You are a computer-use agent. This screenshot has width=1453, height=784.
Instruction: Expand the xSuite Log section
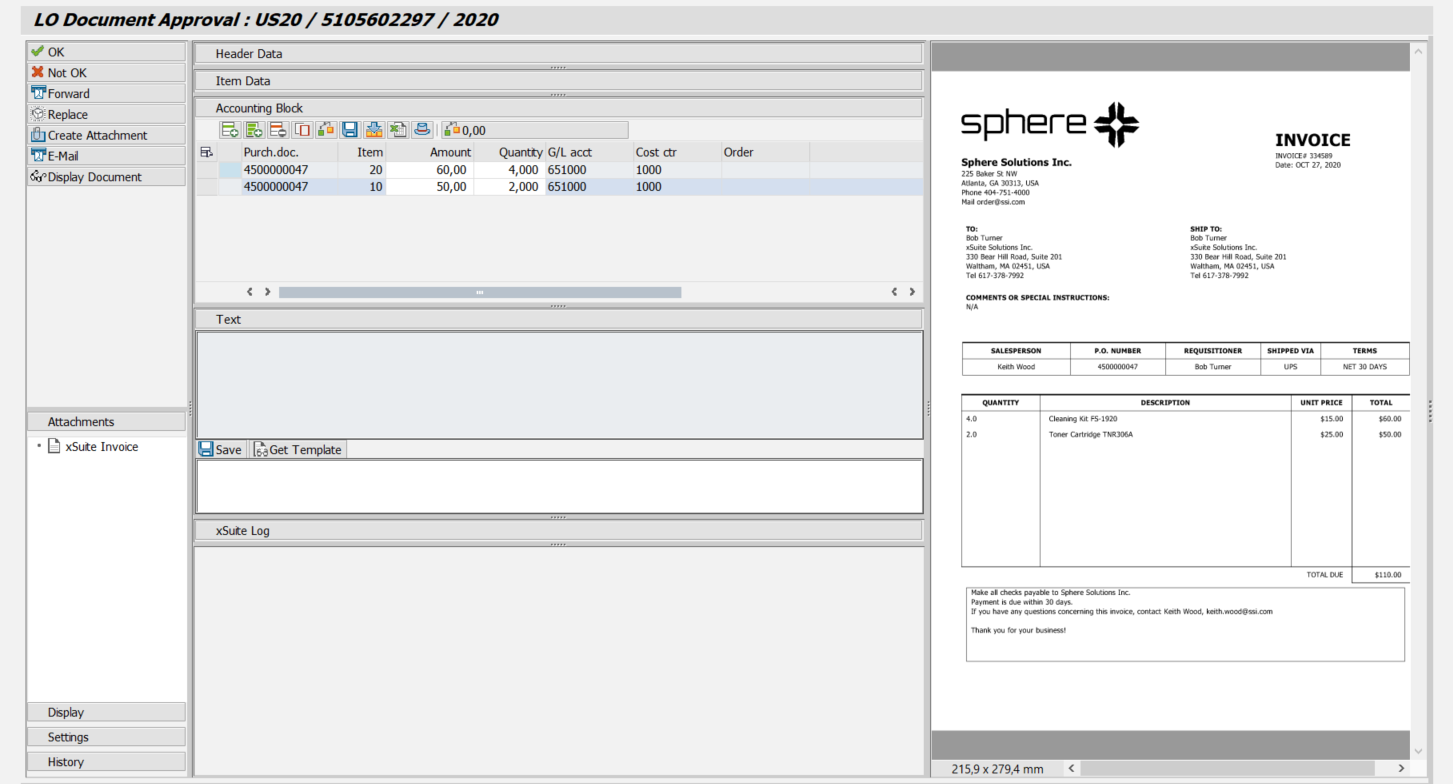[x=557, y=531]
